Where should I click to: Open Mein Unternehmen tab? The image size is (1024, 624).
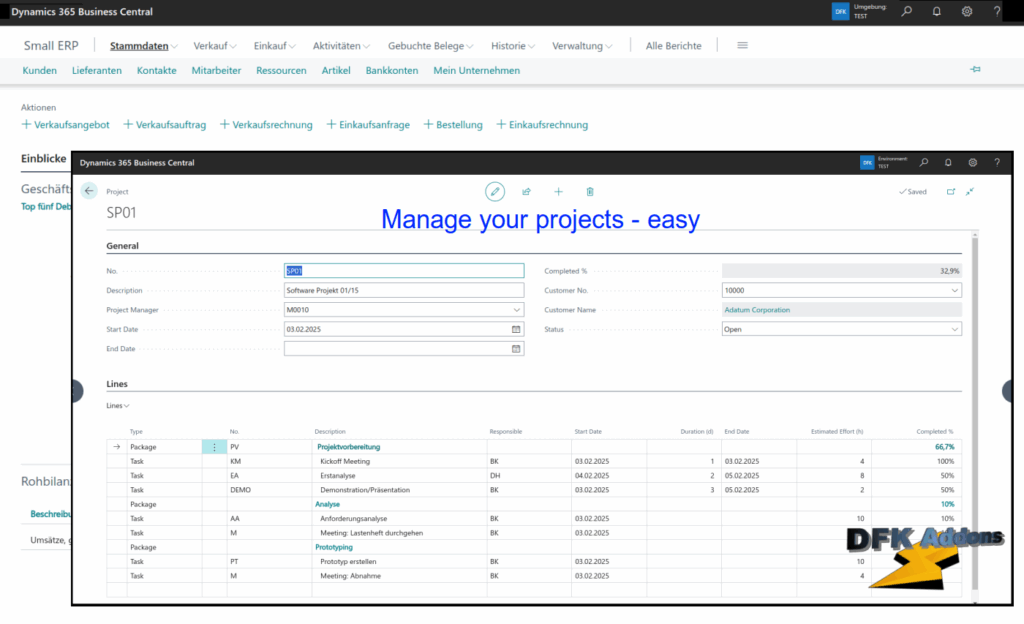point(477,70)
